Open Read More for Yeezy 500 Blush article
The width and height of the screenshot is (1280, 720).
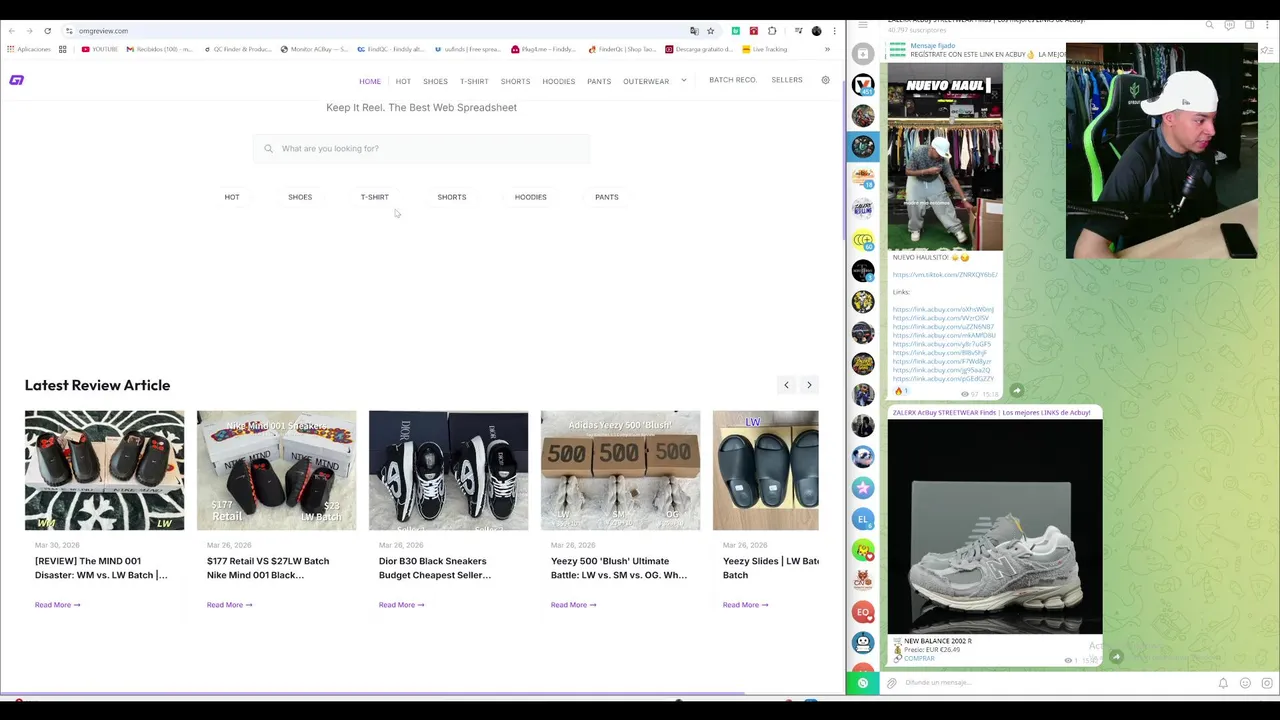(573, 605)
